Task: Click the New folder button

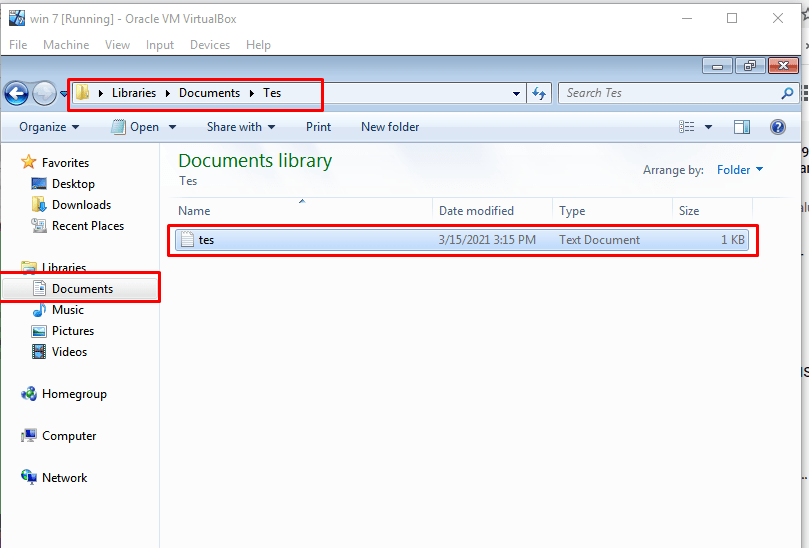Action: coord(390,127)
